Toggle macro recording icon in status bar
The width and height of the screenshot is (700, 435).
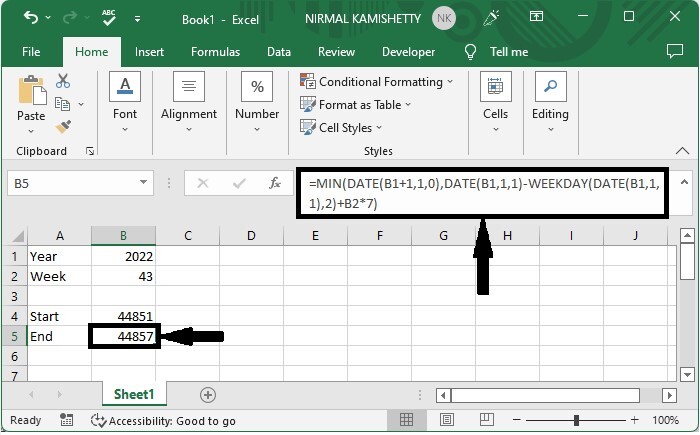66,420
